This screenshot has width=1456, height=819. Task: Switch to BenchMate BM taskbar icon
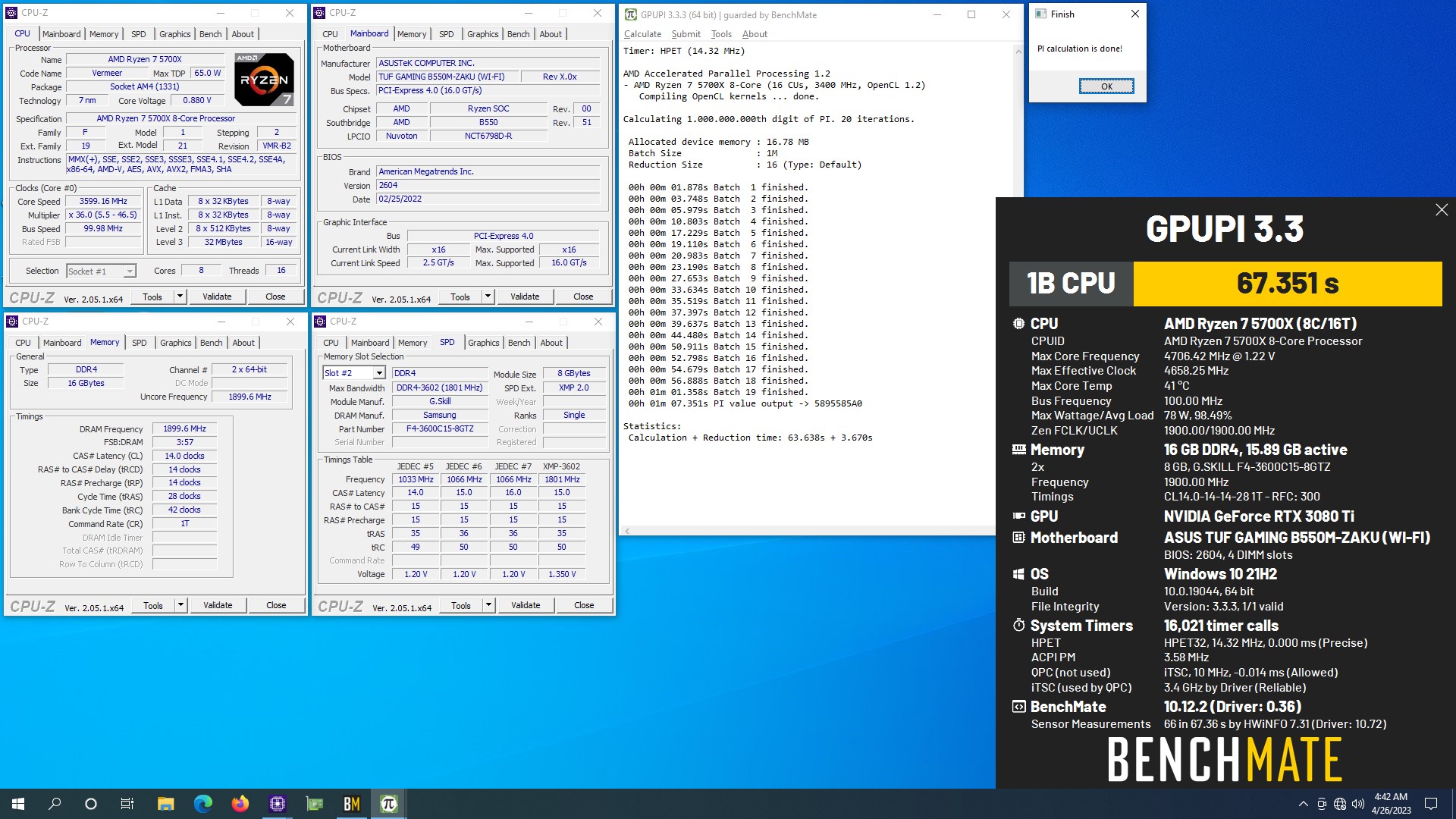[351, 804]
